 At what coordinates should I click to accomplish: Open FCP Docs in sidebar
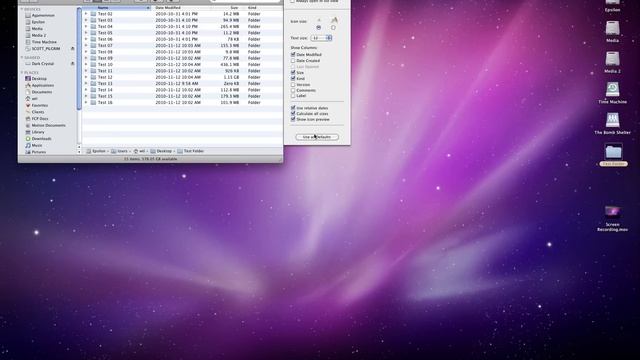(37, 119)
